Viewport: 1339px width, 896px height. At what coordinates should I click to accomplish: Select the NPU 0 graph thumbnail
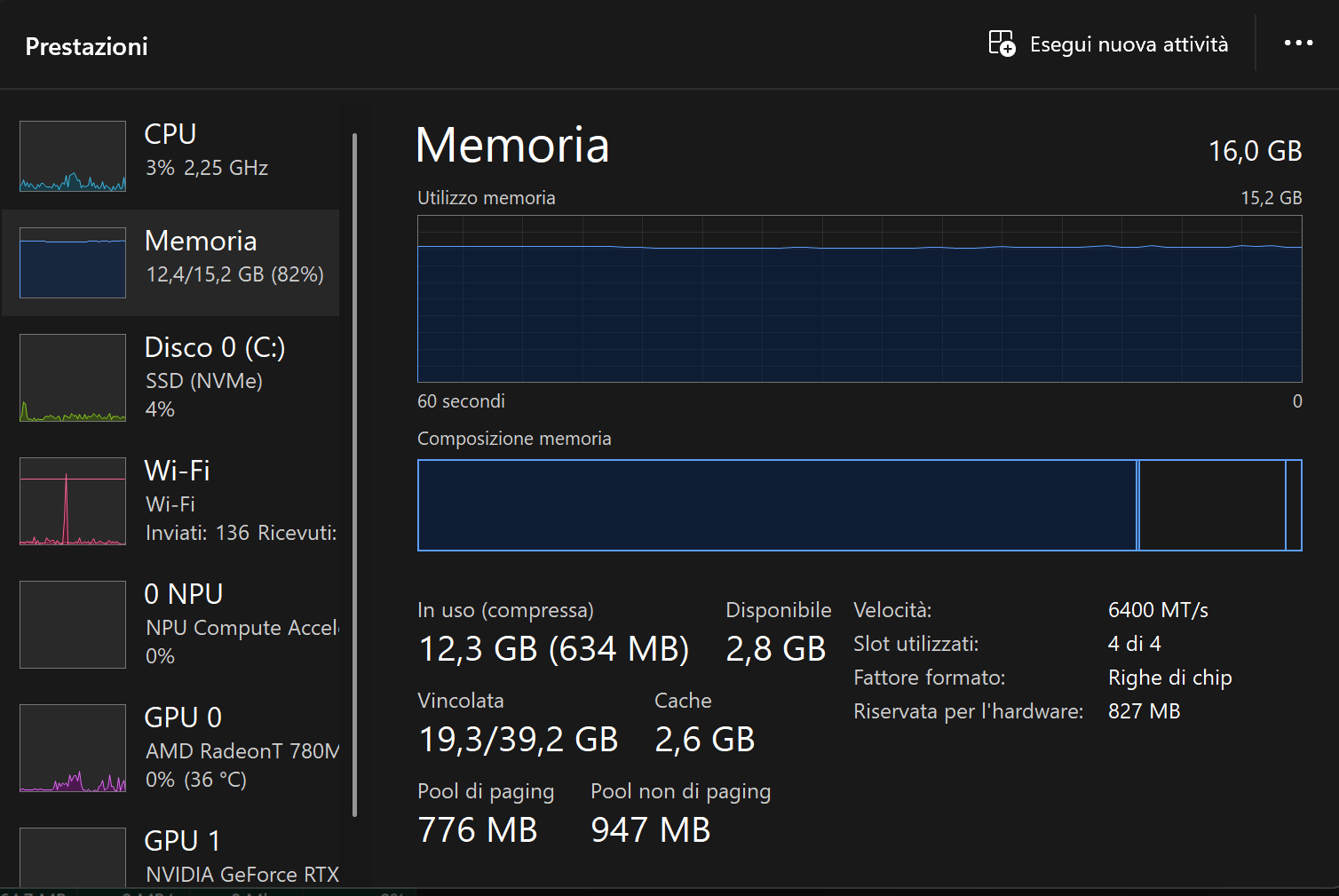click(73, 624)
